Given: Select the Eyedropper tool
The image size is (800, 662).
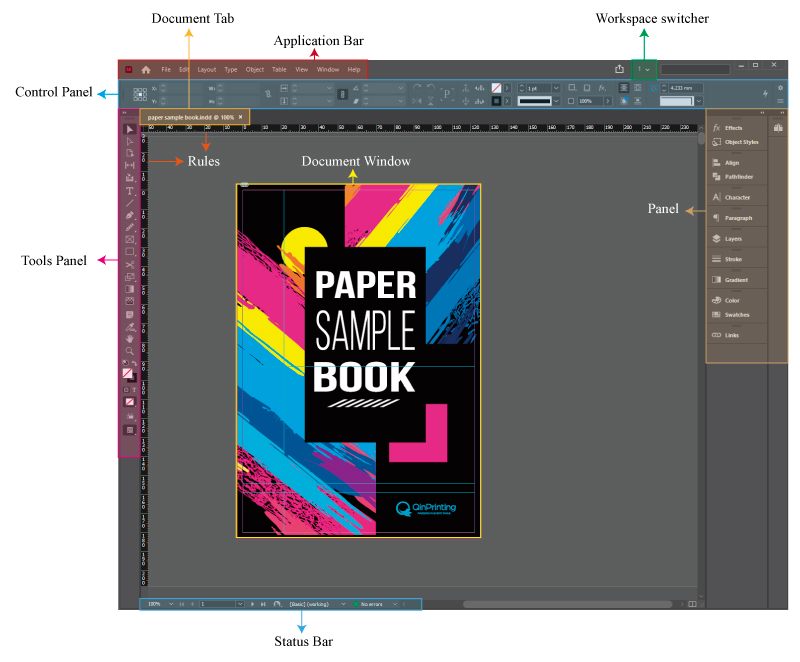Looking at the screenshot, I should tap(130, 327).
